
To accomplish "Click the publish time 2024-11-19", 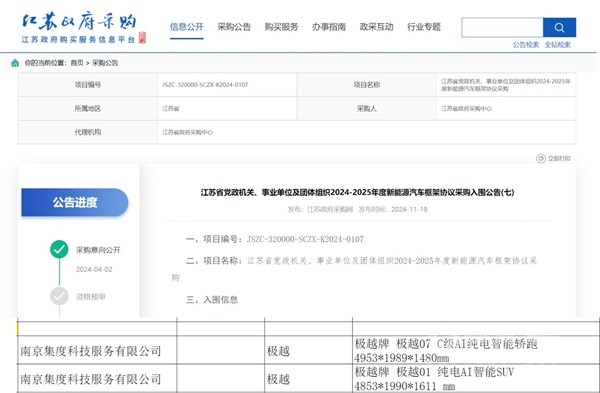I will pyautogui.click(x=409, y=209).
